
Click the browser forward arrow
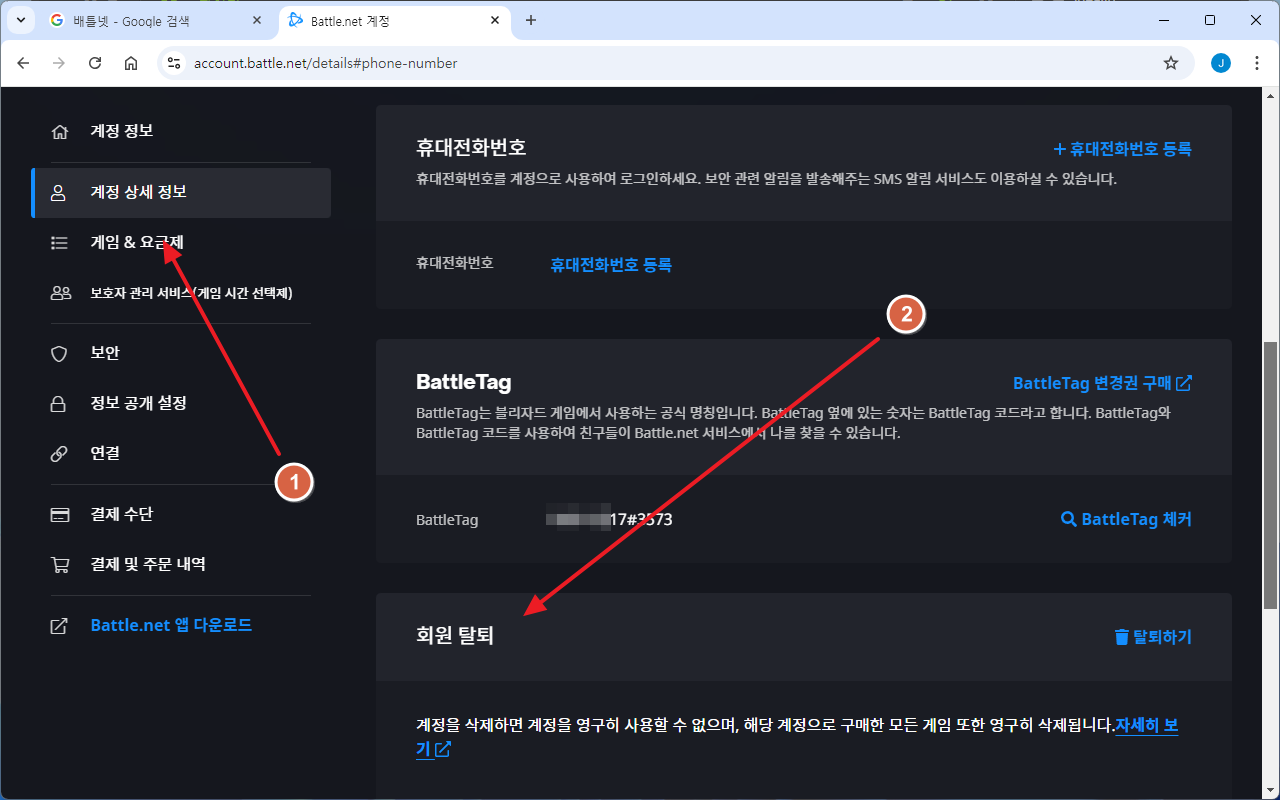click(x=59, y=63)
